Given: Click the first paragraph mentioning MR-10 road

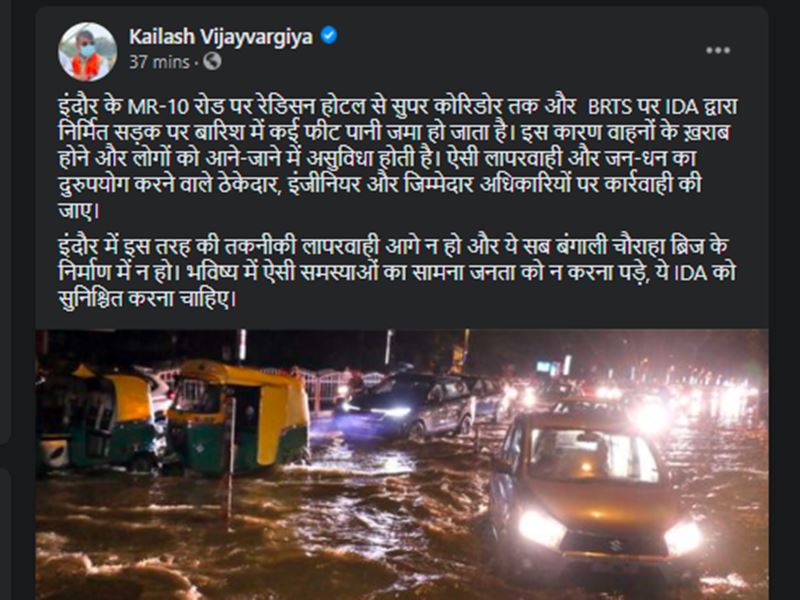Looking at the screenshot, I should point(398,158).
